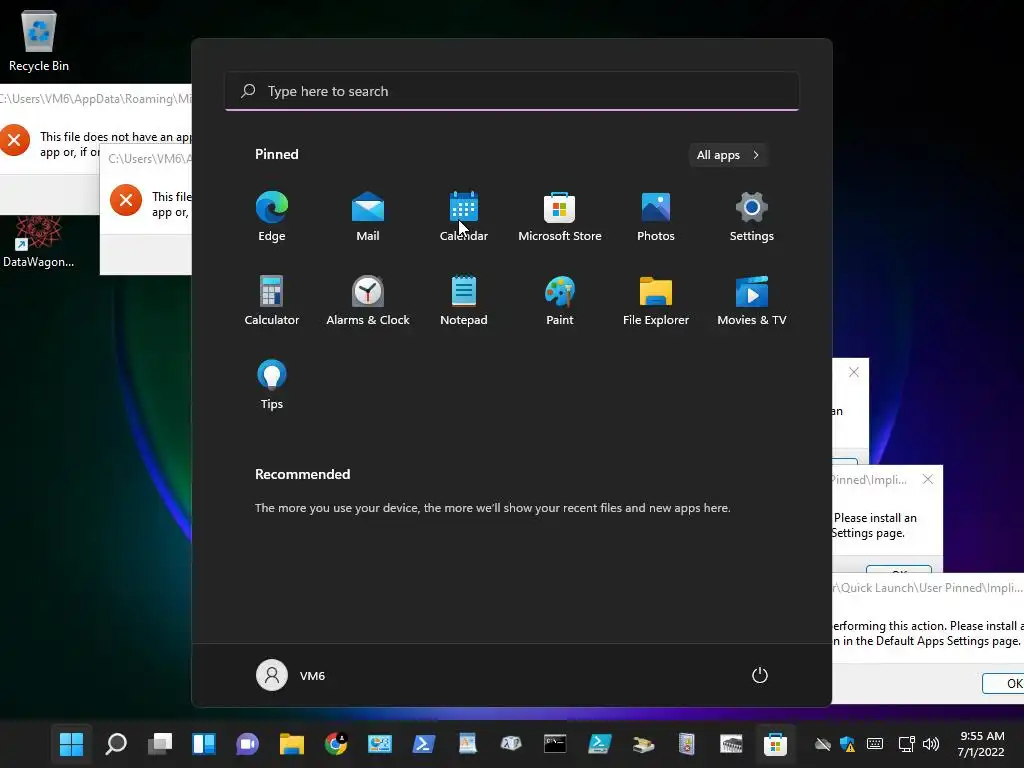
Task: Open the Power options button
Action: pos(760,675)
